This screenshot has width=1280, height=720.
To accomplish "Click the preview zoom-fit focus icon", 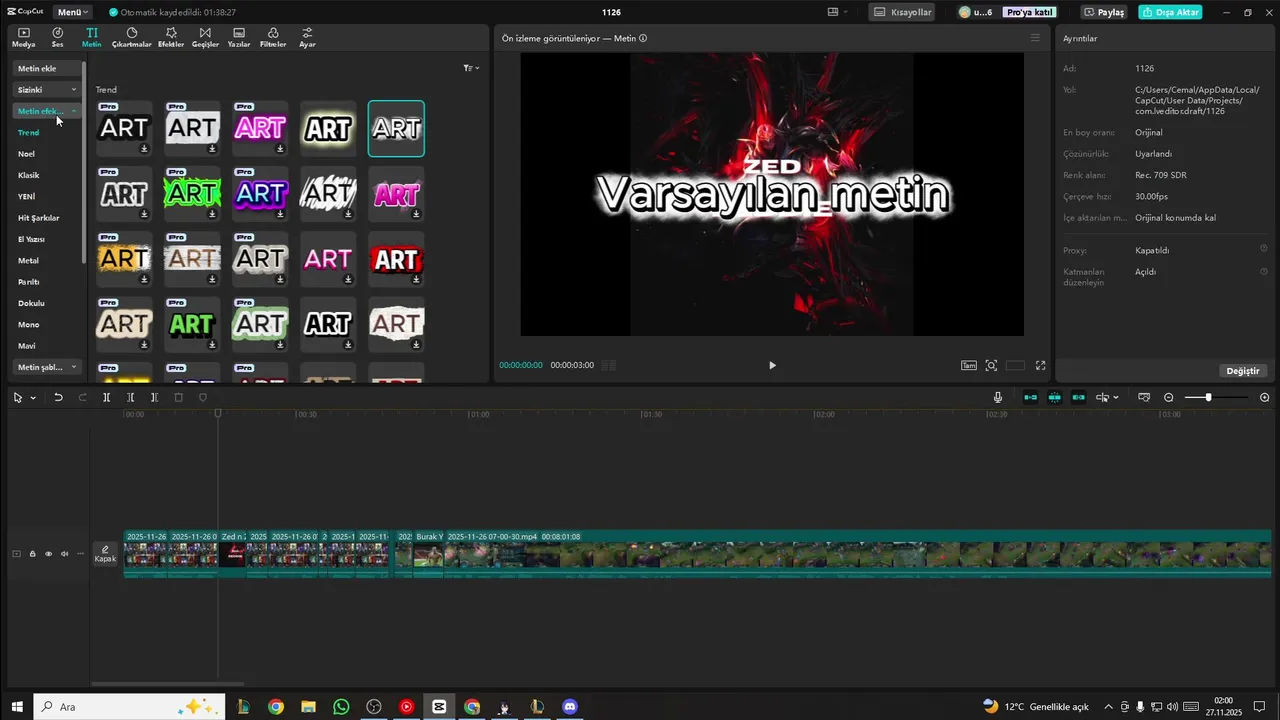I will (991, 365).
